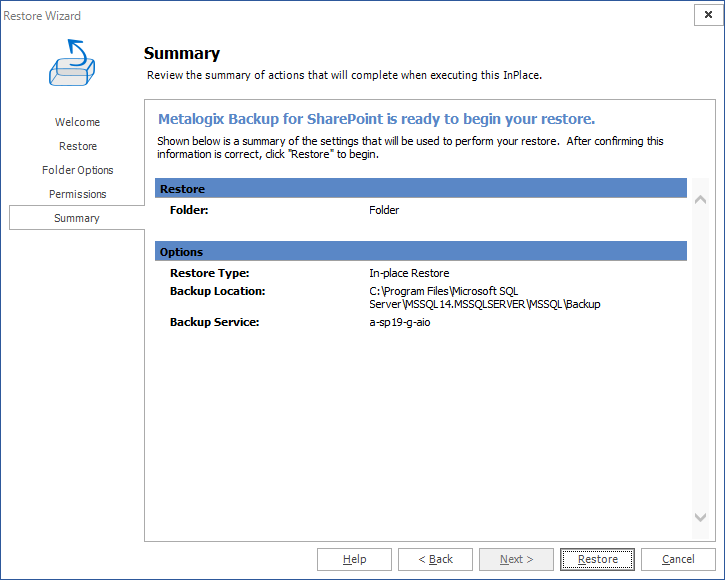Click the Backup Location path text
The height and width of the screenshot is (580, 725).
(x=484, y=297)
